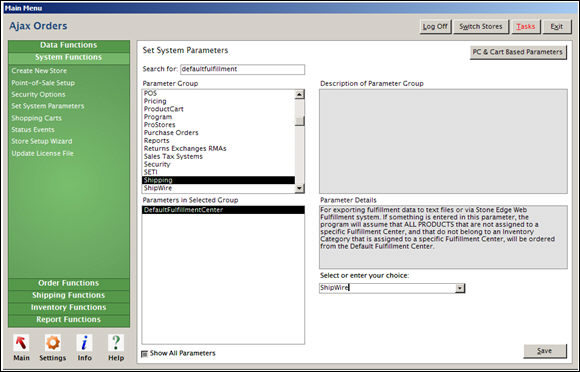
Task: Save the parameter changes
Action: [544, 351]
